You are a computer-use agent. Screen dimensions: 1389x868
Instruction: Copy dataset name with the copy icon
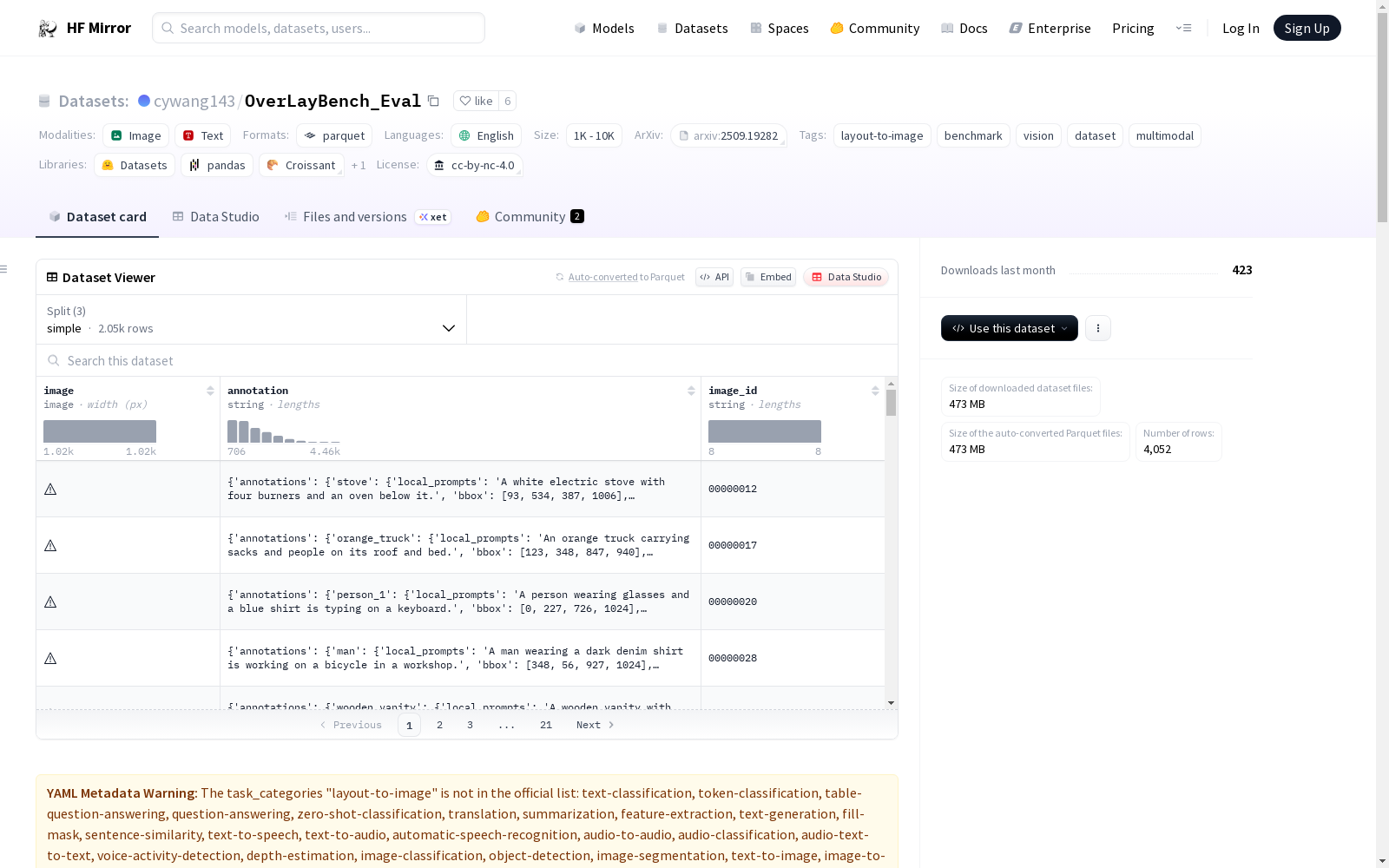coord(434,102)
